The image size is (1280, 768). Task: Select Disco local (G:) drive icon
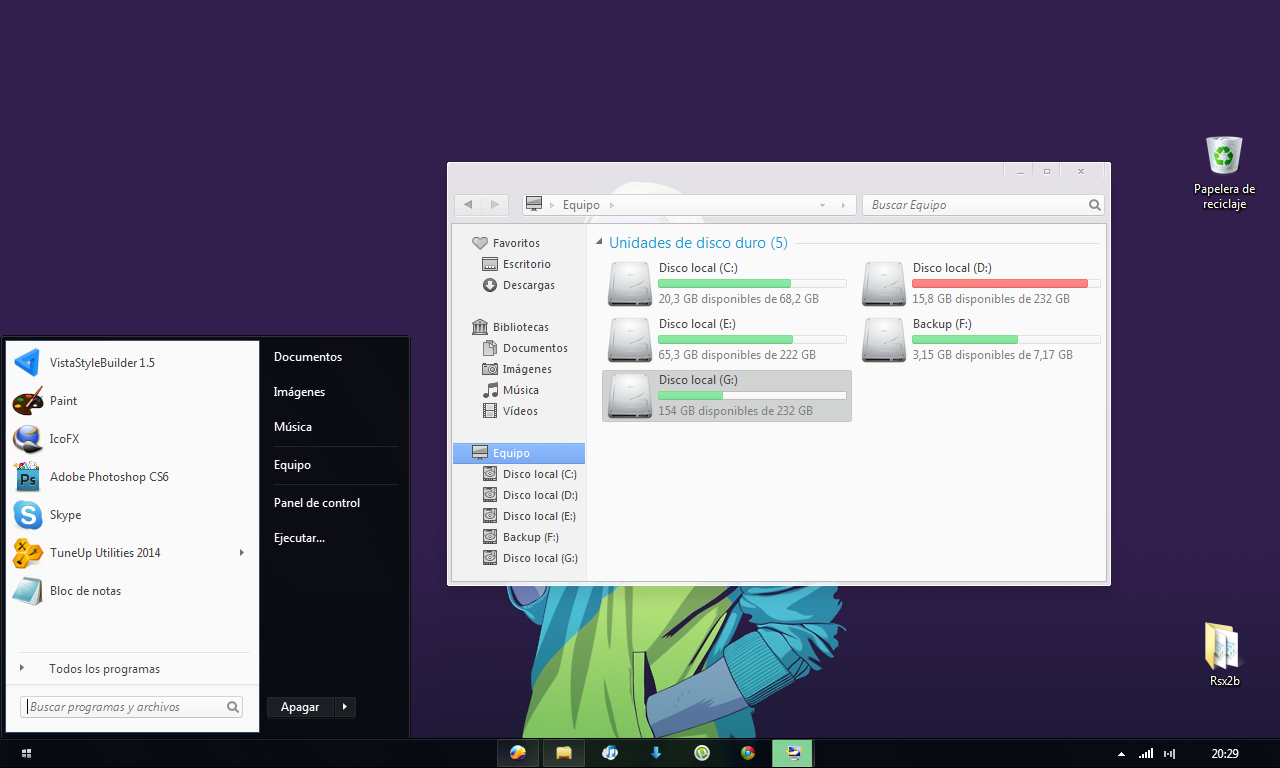[x=629, y=396]
